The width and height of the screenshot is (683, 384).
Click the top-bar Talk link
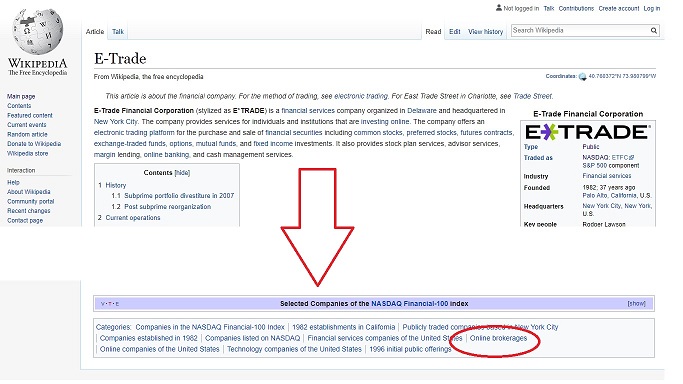[x=549, y=8]
